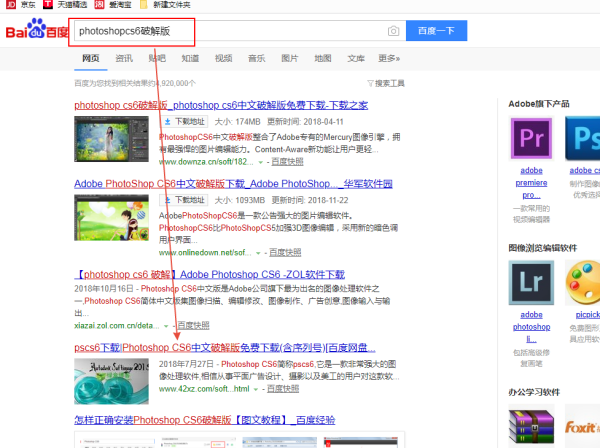This screenshot has width=600, height=448.
Task: Click the Lightroom Lr icon
Action: point(531,282)
